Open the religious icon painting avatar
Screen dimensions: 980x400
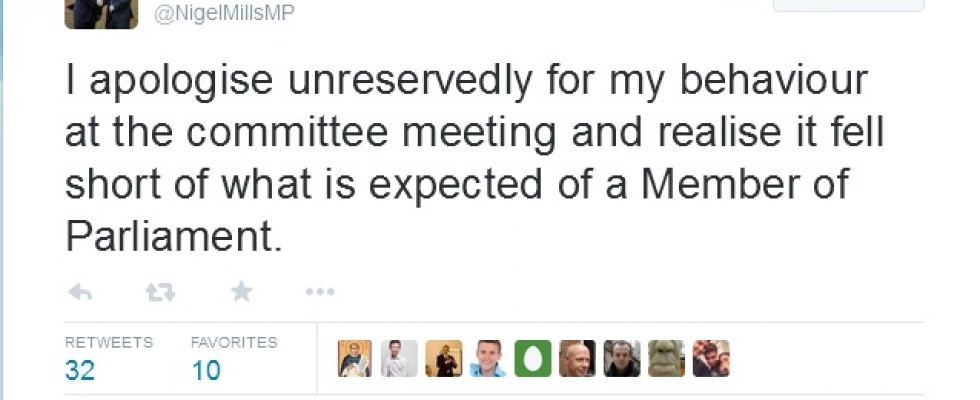coord(355,358)
